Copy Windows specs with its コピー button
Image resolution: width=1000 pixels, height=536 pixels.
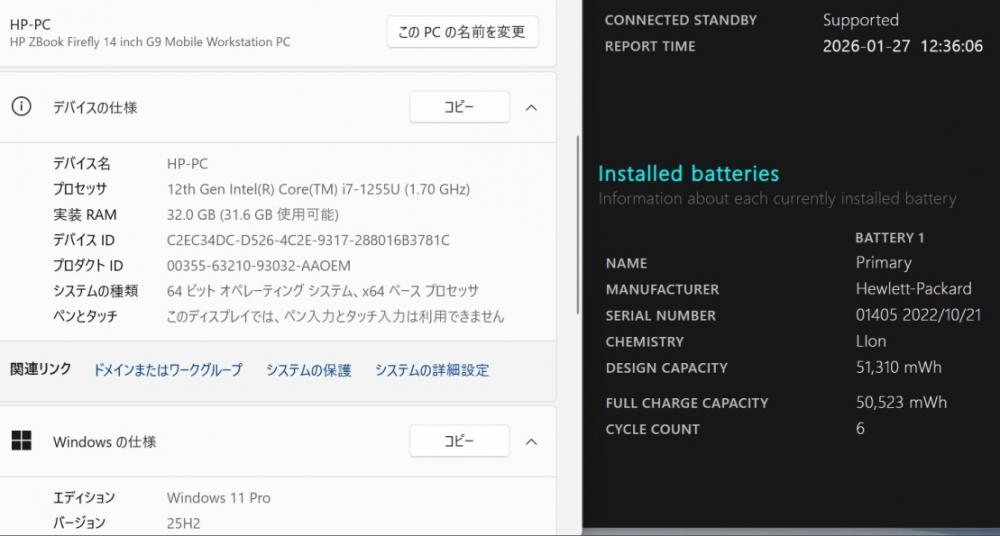click(459, 441)
